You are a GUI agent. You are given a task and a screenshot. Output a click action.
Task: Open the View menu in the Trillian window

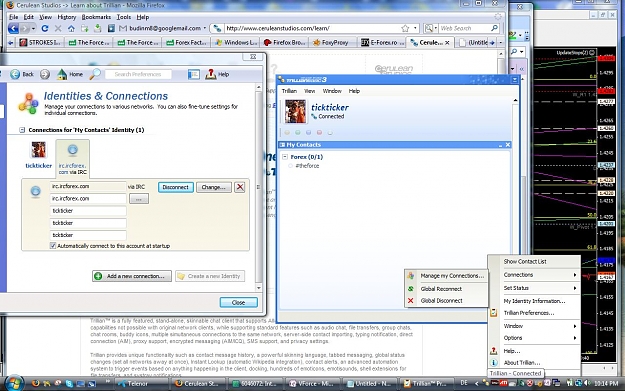click(309, 91)
